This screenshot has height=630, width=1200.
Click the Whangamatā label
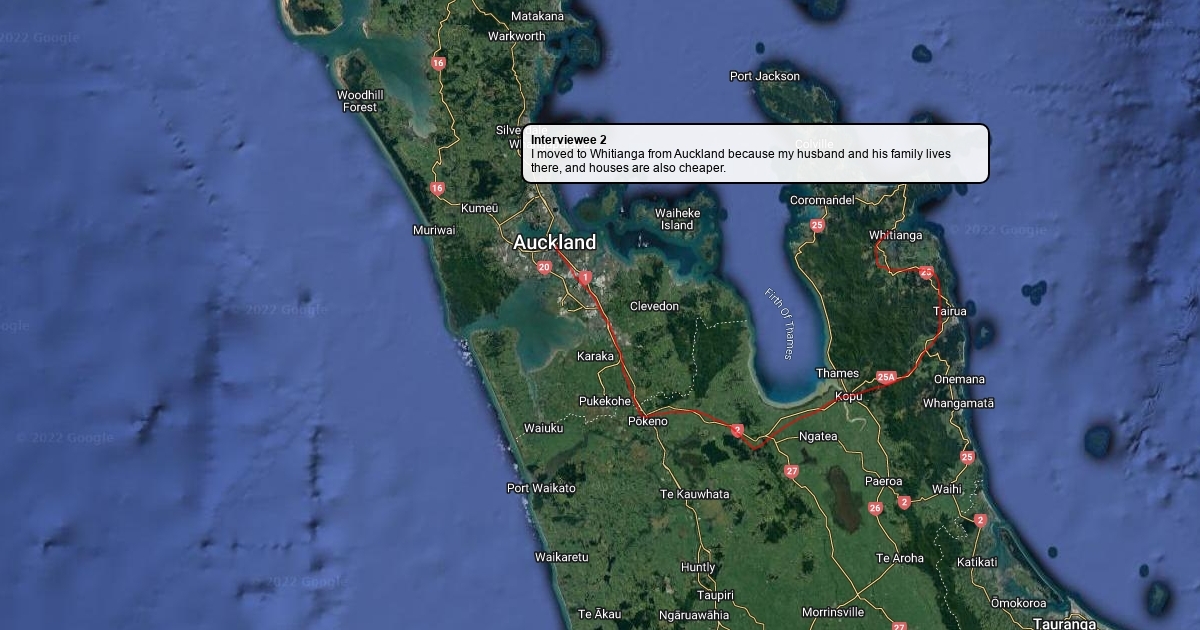(958, 403)
